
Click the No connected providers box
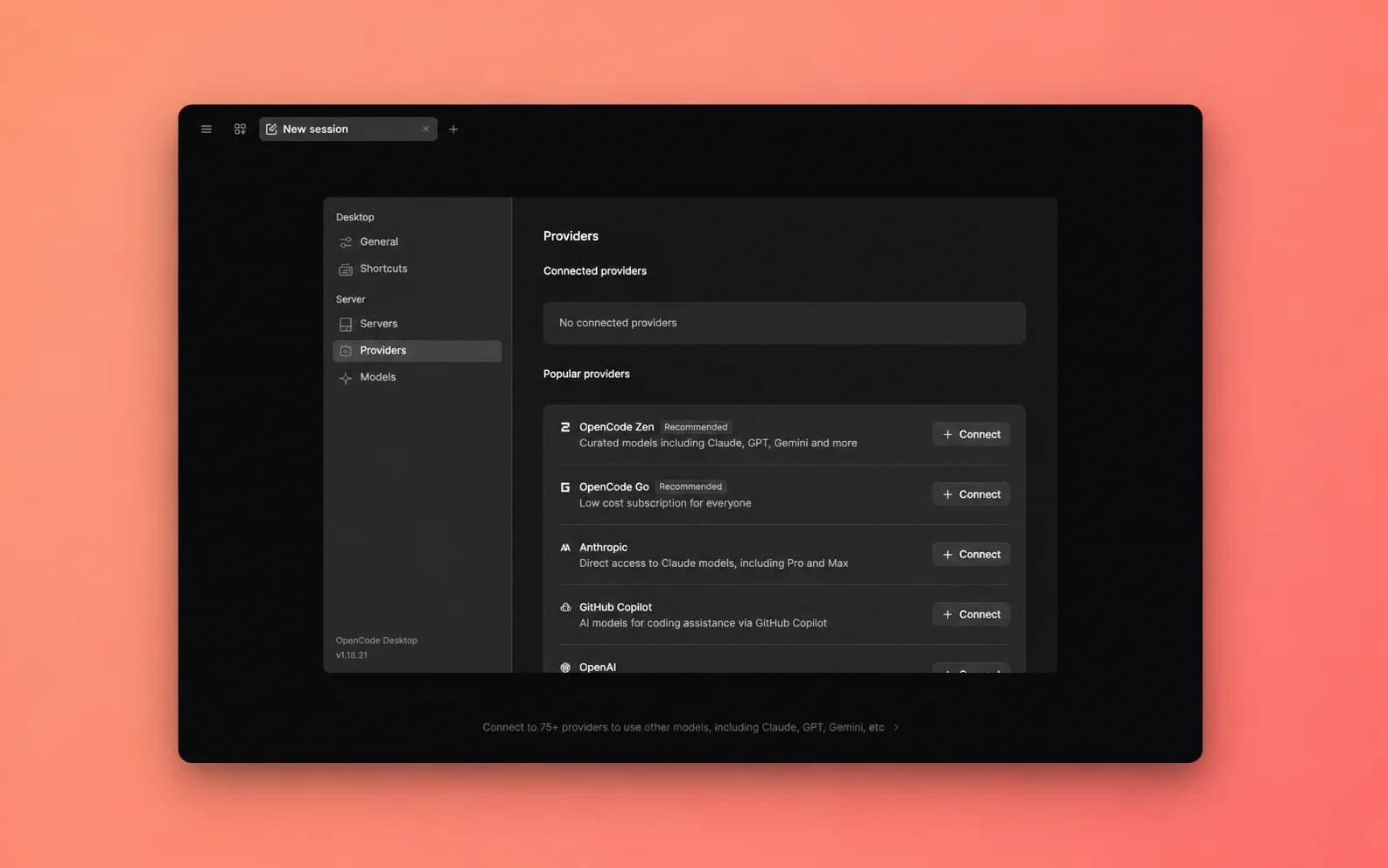[x=784, y=323]
